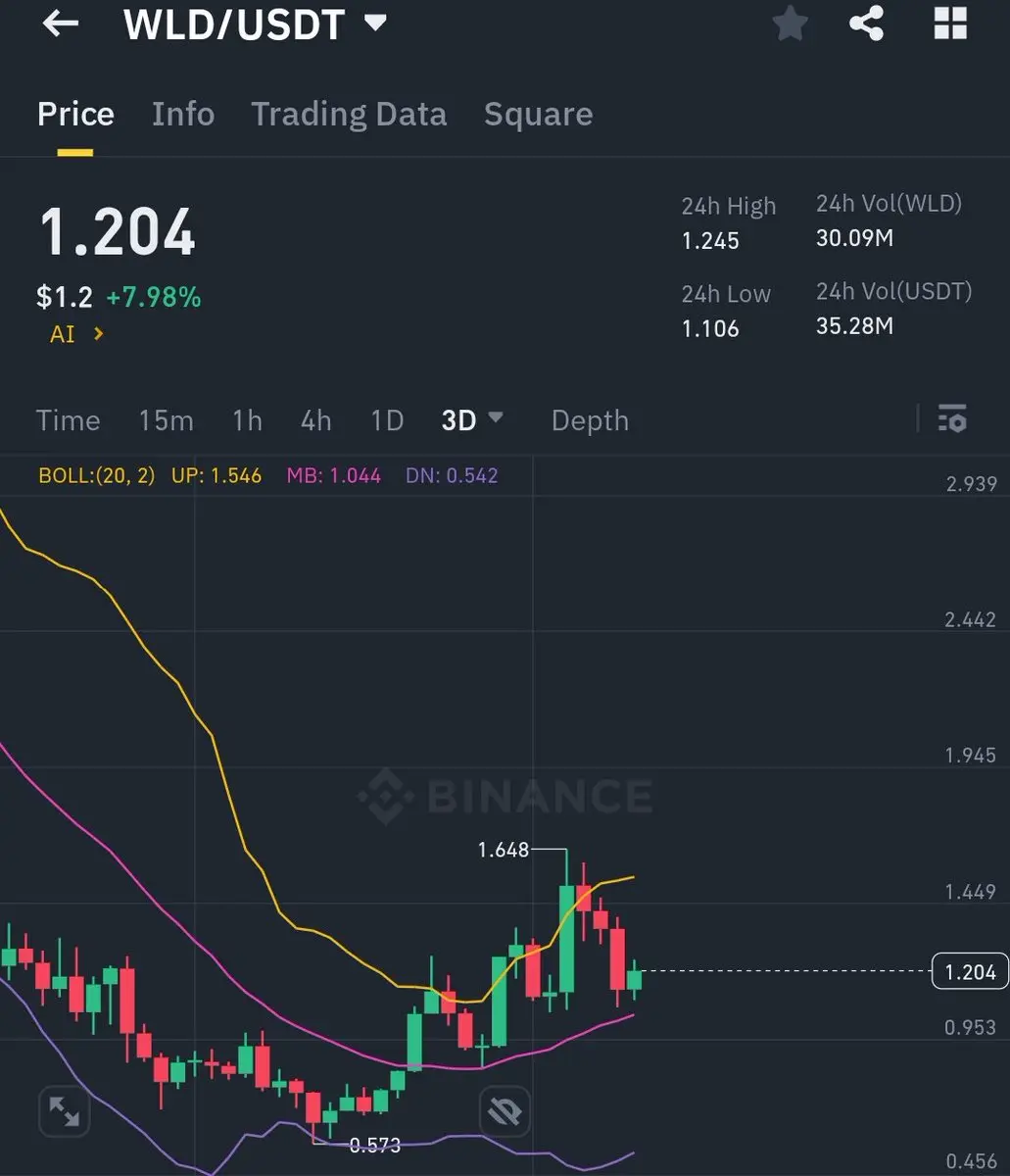
Task: Tap the 1.449 price axis label
Action: click(971, 892)
